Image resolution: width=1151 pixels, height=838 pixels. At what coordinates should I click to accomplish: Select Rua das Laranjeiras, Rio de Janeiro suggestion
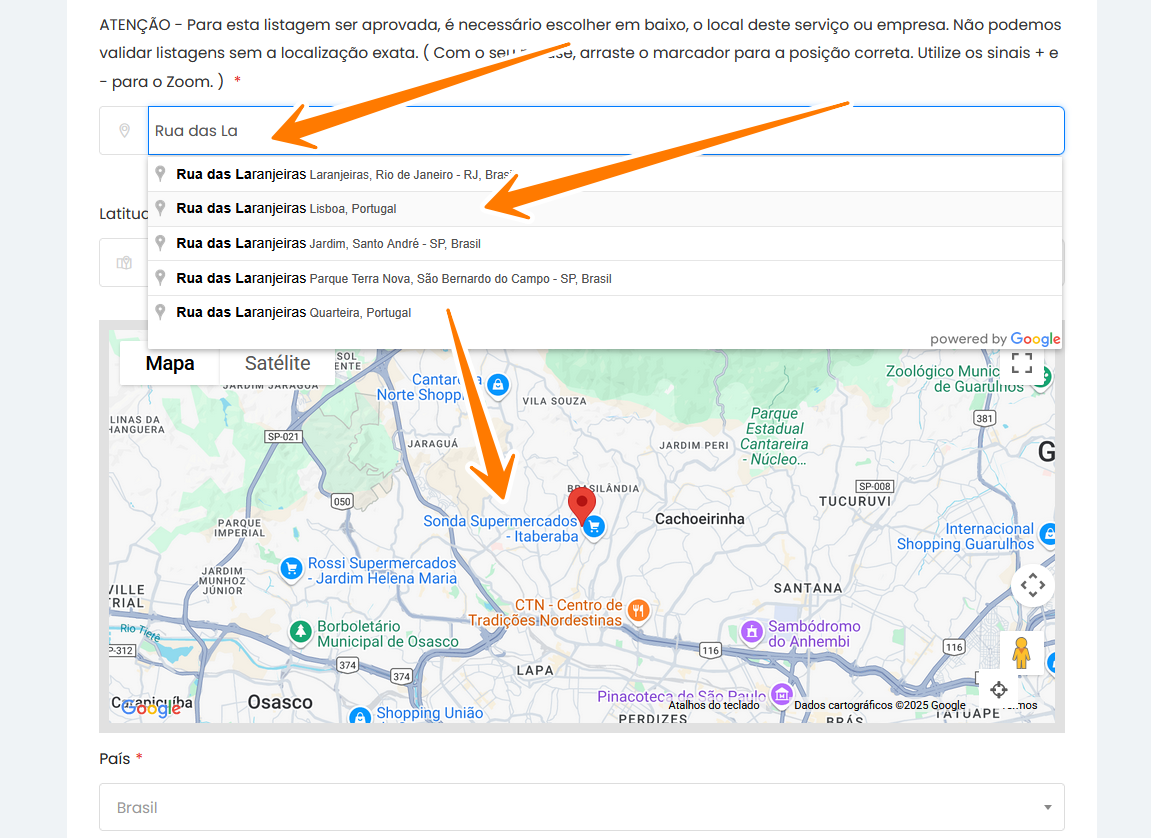point(605,175)
